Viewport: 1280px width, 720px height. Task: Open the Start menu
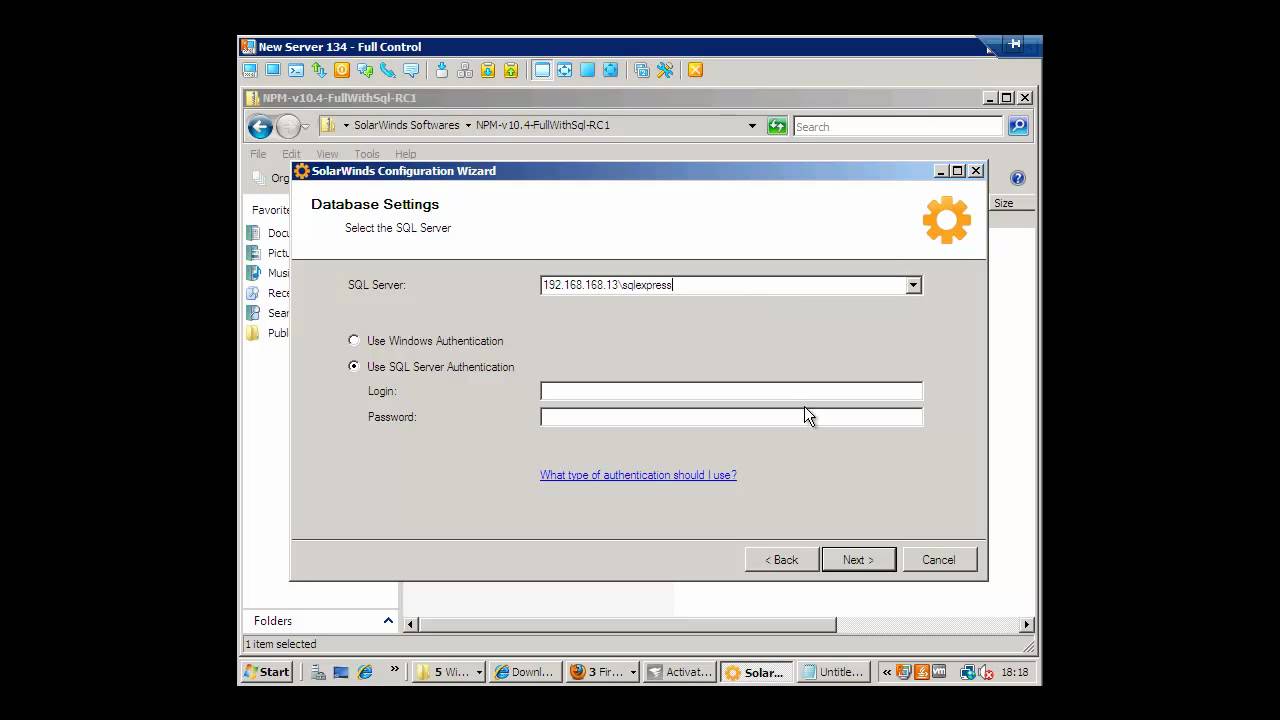(x=267, y=672)
